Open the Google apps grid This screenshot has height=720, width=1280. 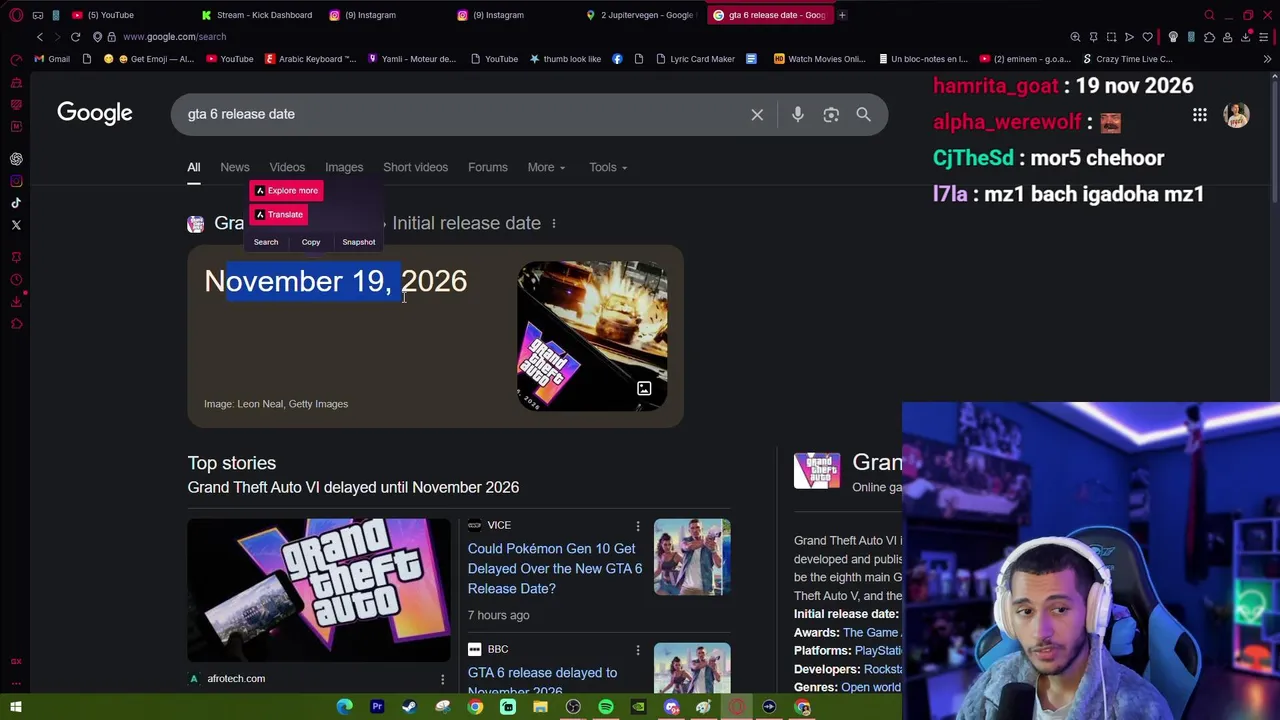pos(1199,115)
